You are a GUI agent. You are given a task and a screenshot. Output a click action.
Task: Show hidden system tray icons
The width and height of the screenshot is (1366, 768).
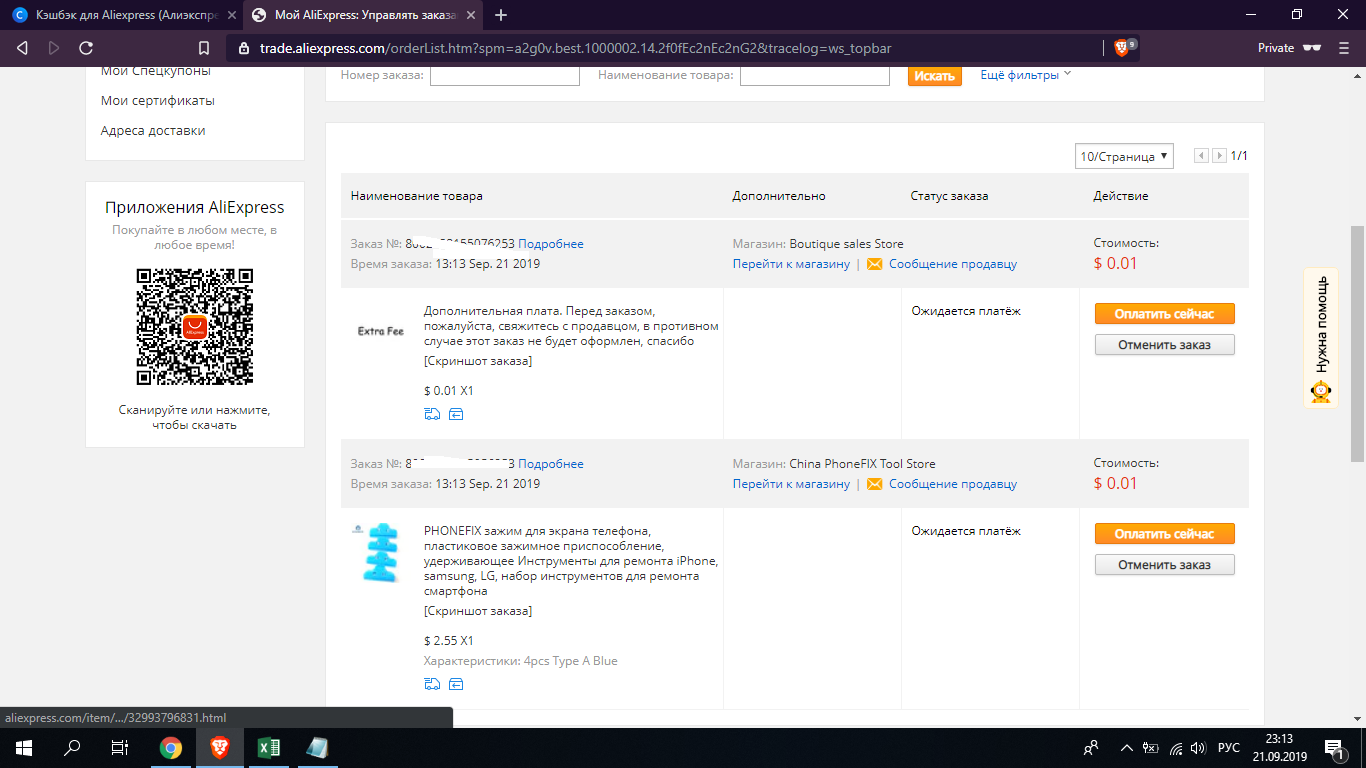click(x=1127, y=748)
